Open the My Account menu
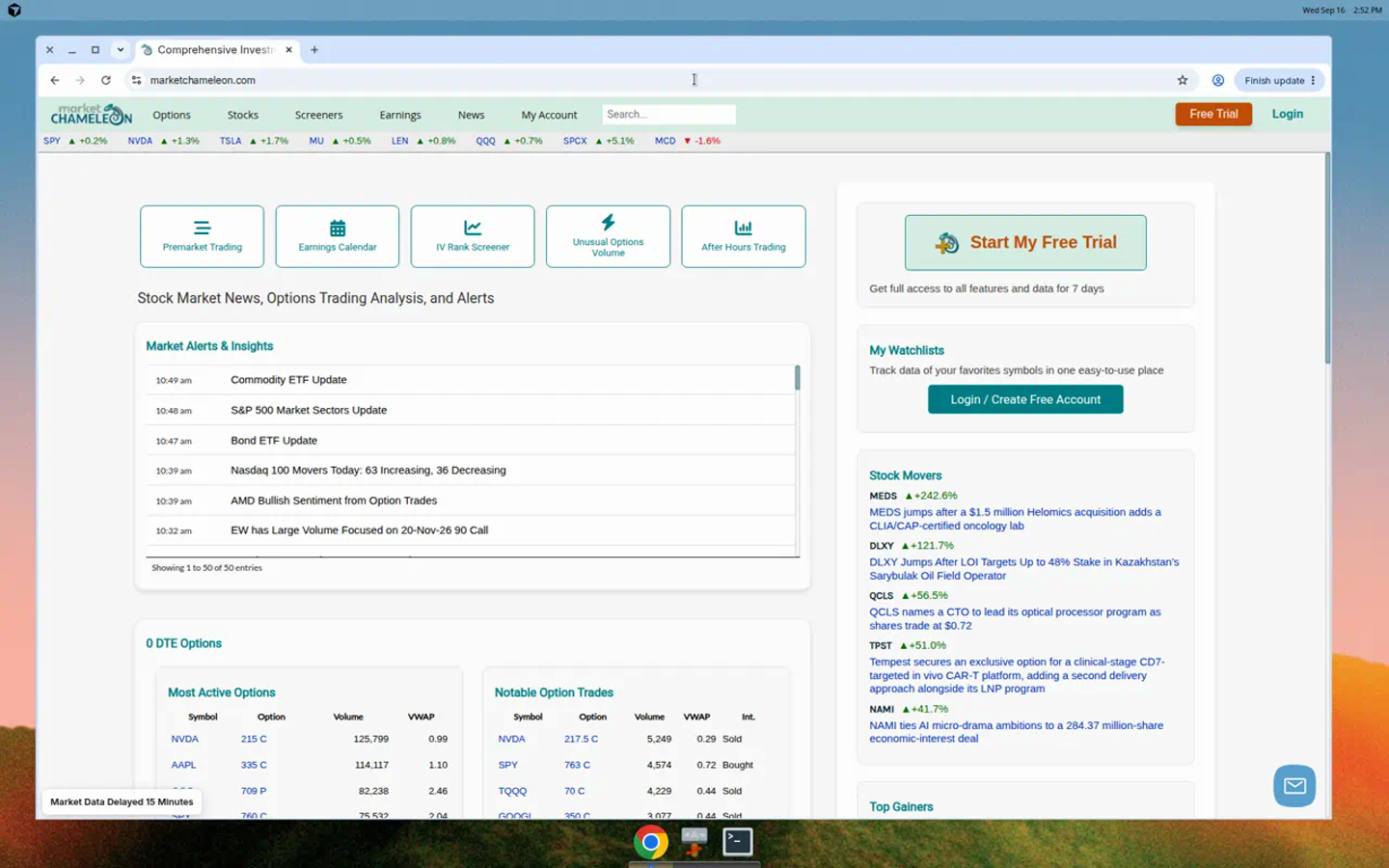 549,115
